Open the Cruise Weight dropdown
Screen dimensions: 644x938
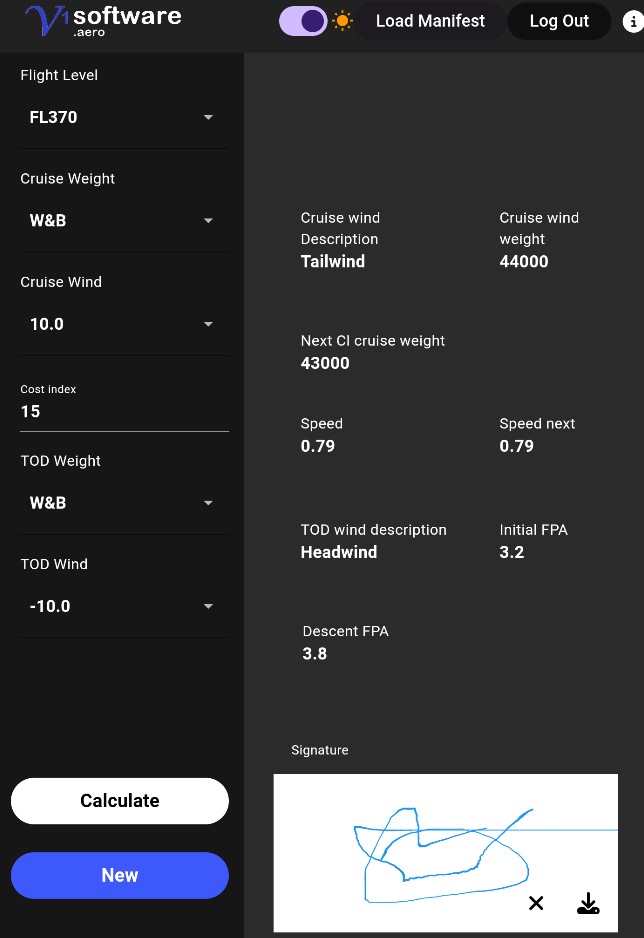121,221
